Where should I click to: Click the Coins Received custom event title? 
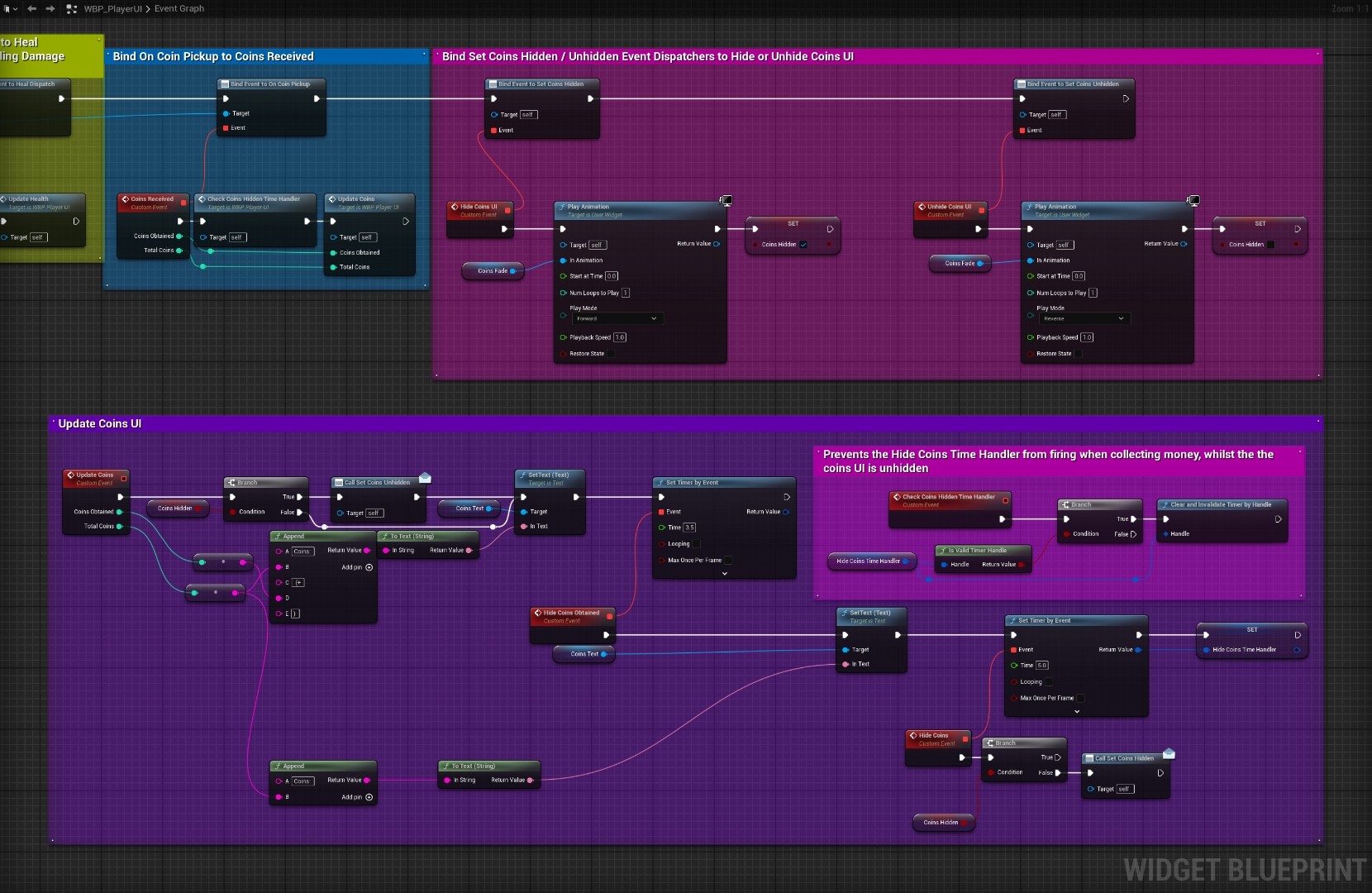tap(152, 198)
